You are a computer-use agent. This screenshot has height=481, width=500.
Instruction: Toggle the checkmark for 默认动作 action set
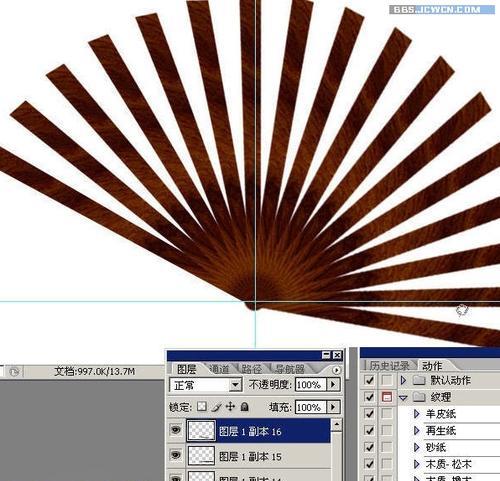pyautogui.click(x=369, y=380)
